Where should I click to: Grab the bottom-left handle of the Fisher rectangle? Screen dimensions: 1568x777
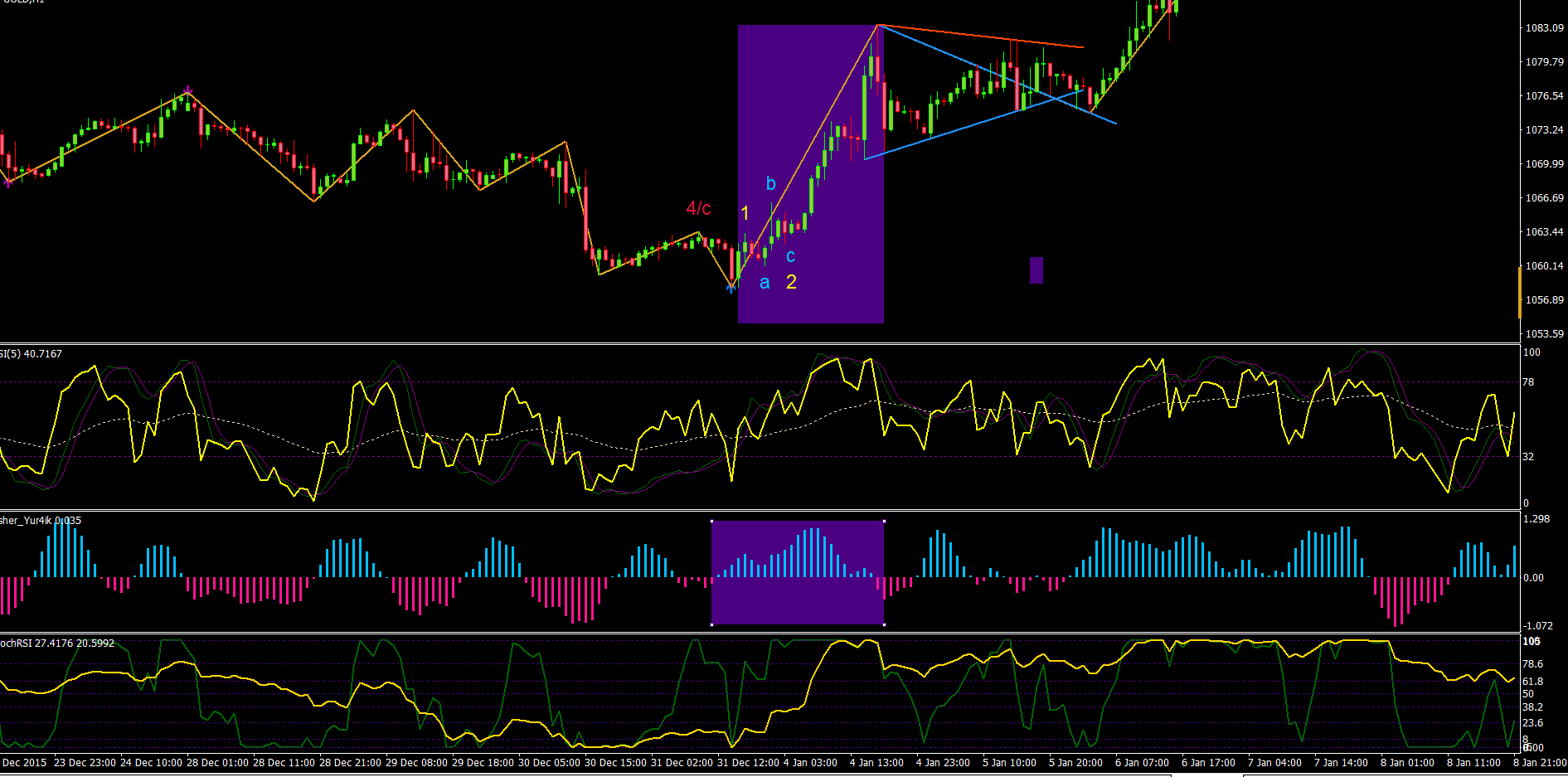(x=711, y=624)
